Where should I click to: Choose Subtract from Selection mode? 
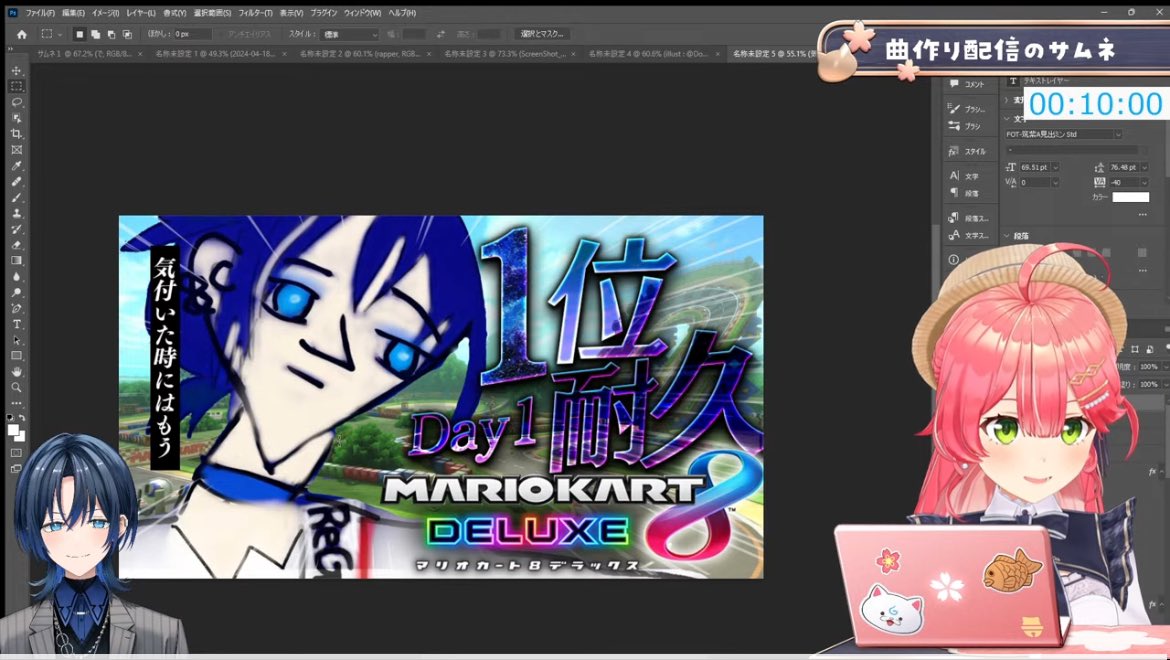click(x=111, y=34)
